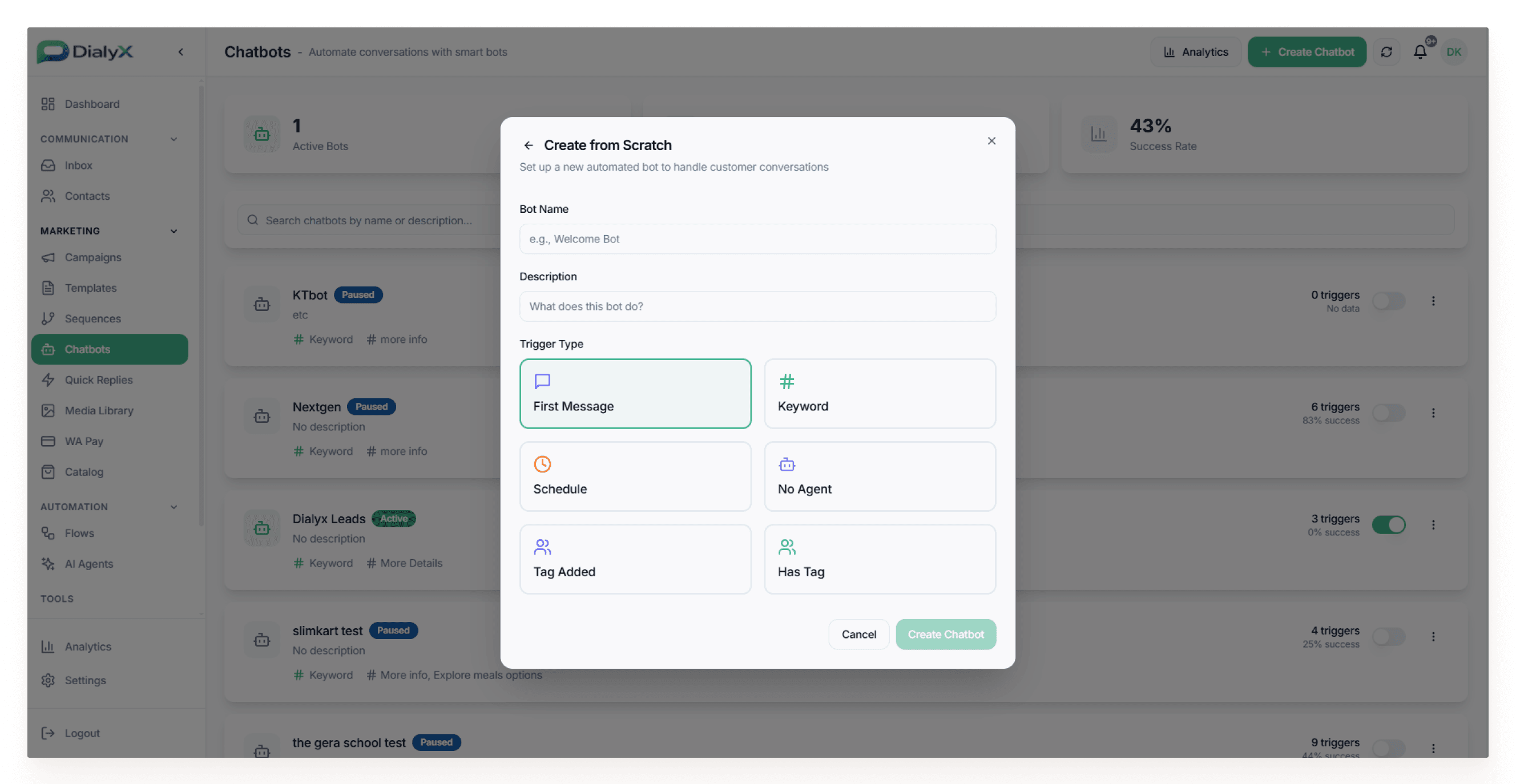Collapse the sidebar with the chevron
Screen dimensions: 1516x784
(181, 52)
